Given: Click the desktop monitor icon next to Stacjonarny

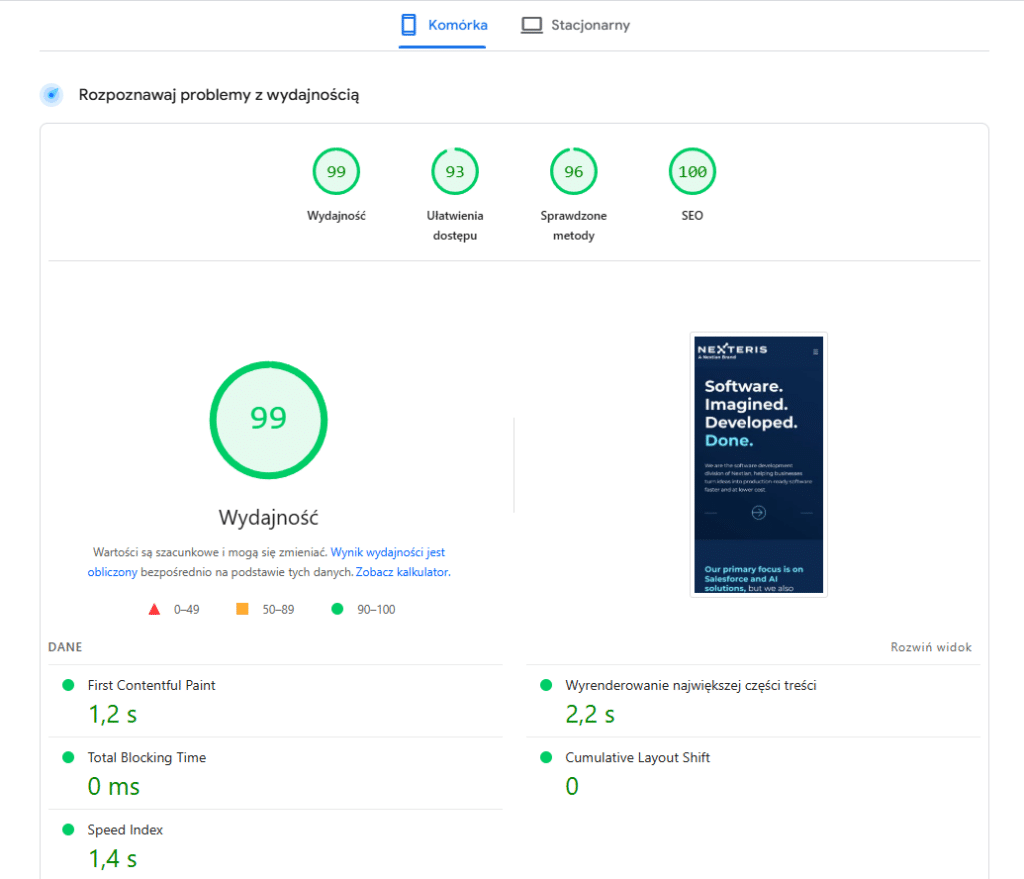Looking at the screenshot, I should (x=531, y=24).
